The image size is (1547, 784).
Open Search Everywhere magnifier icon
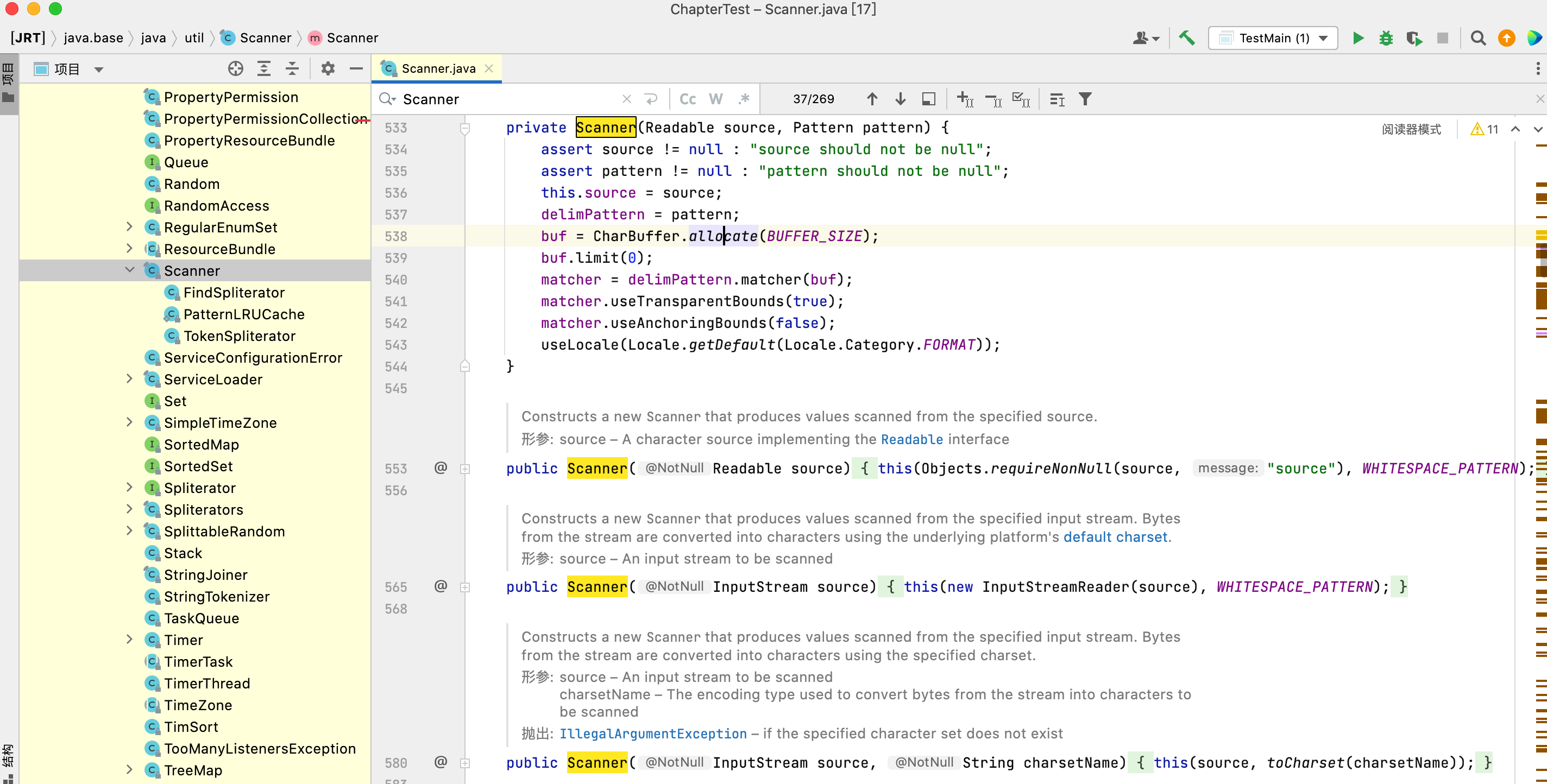(1478, 39)
